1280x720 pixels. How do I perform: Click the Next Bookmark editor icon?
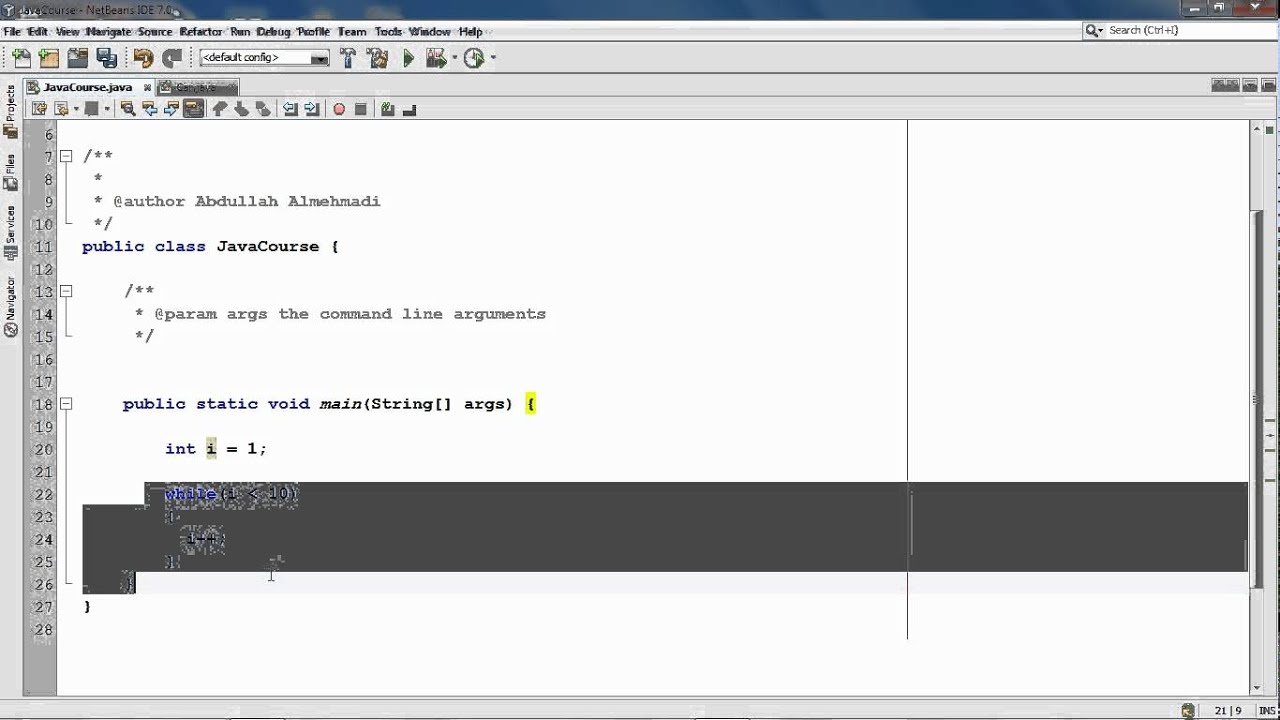tap(242, 109)
